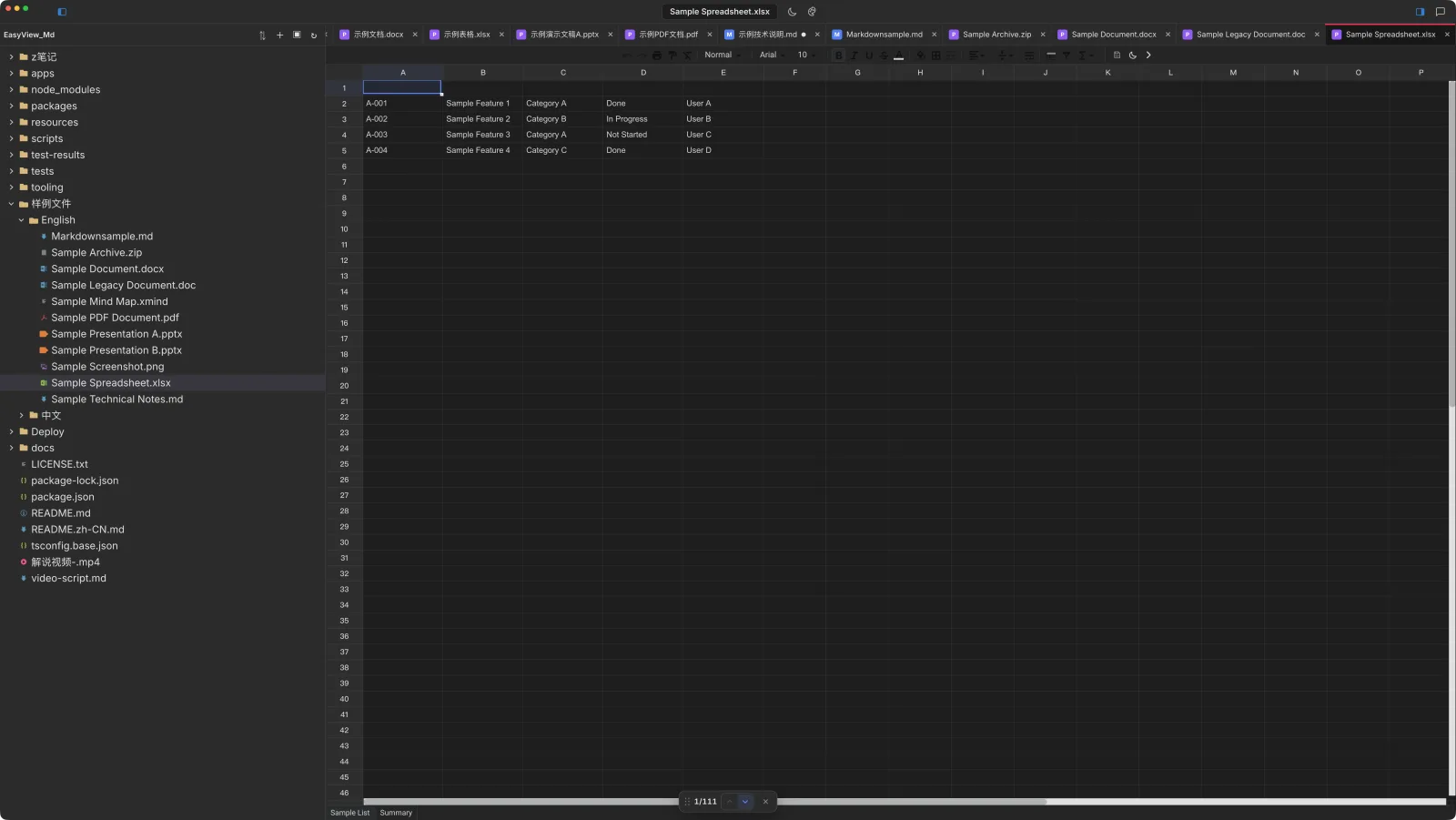Switch to Sample Archive.zip tab
1456x820 pixels.
(x=996, y=35)
